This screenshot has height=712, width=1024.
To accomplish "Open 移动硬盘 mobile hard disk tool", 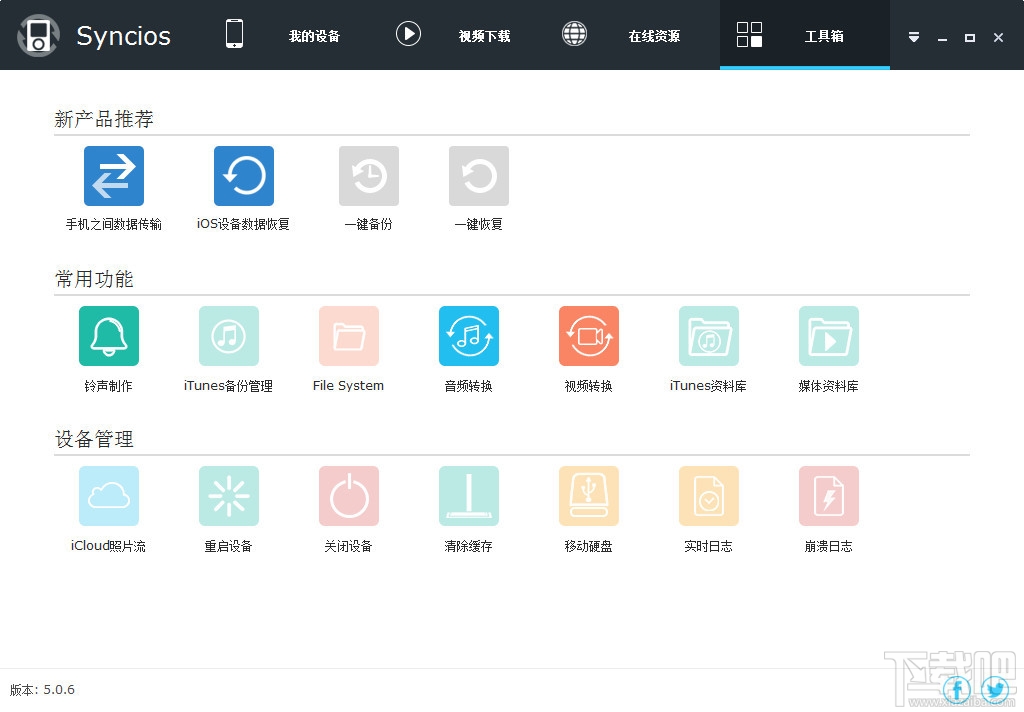I will pos(588,496).
